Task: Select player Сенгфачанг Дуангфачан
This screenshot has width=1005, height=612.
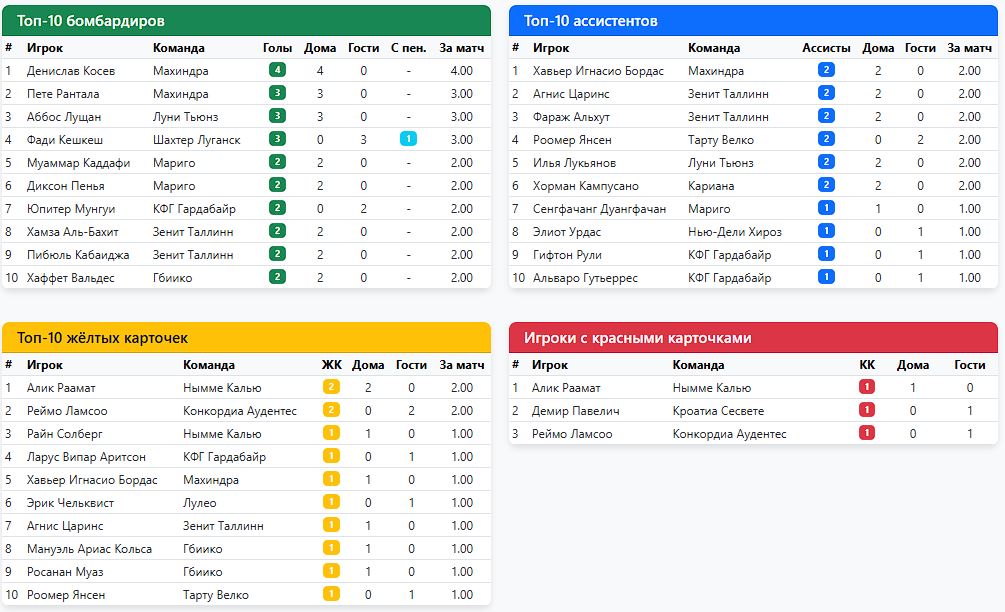Action: 599,209
